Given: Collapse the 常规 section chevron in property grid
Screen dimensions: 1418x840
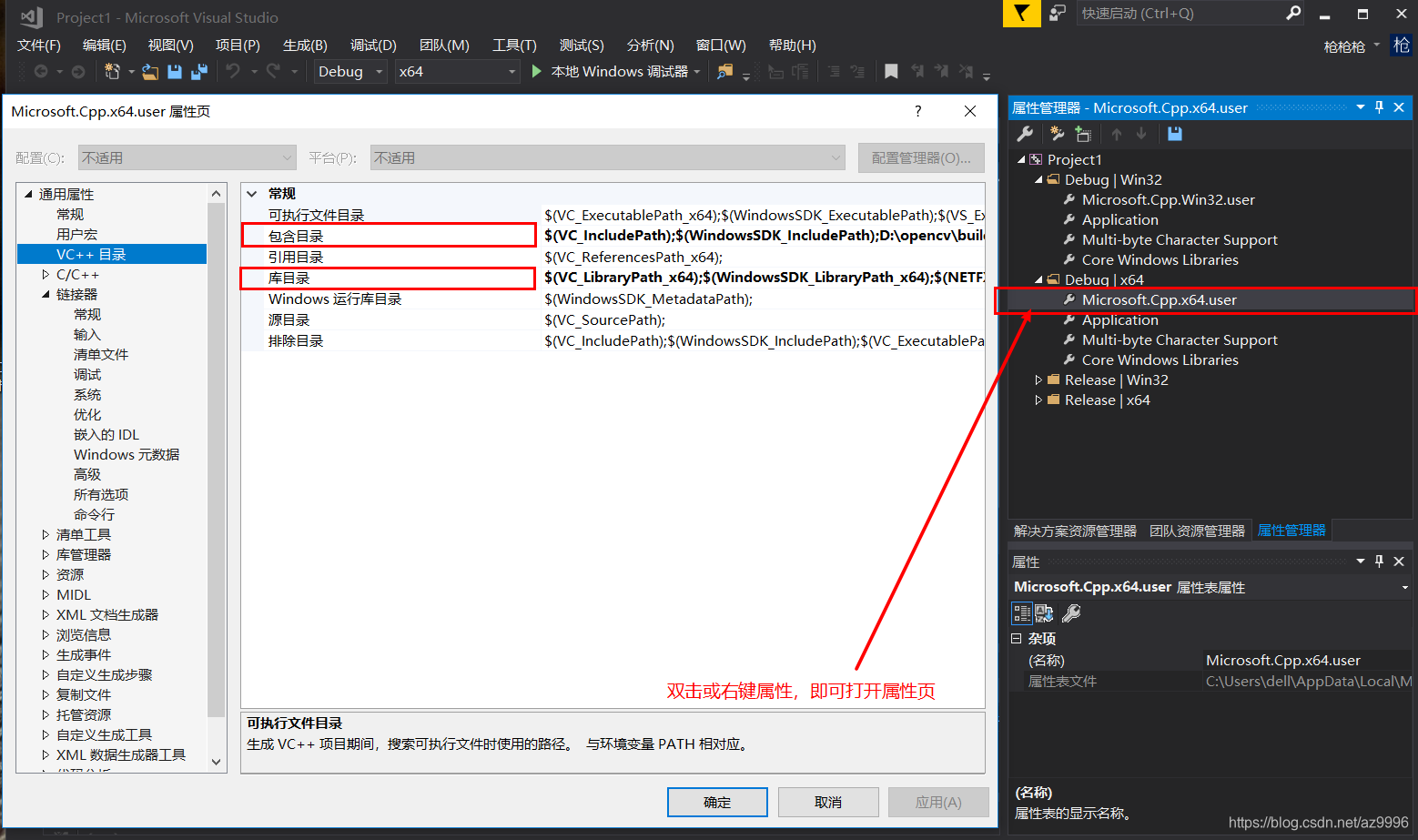Looking at the screenshot, I should point(252,194).
